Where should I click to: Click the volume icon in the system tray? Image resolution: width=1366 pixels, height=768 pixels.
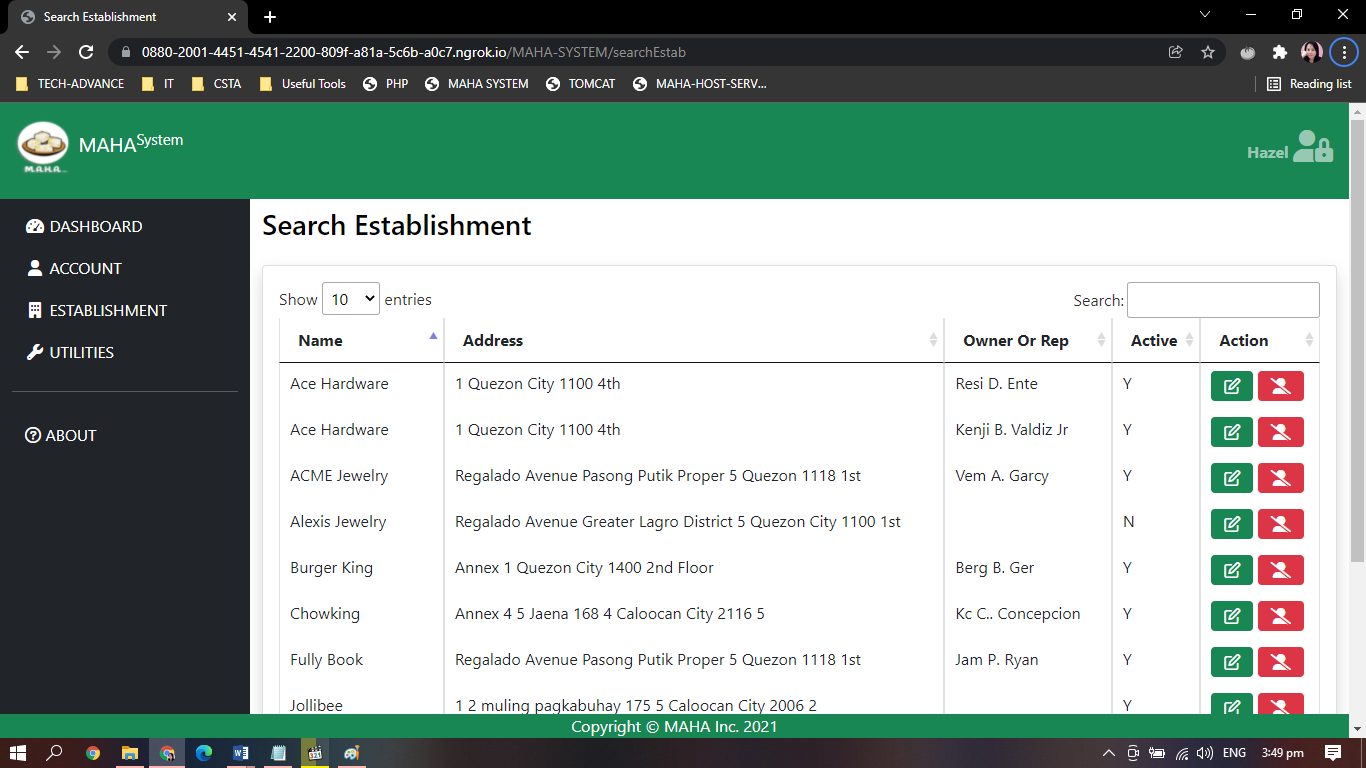point(1205,753)
